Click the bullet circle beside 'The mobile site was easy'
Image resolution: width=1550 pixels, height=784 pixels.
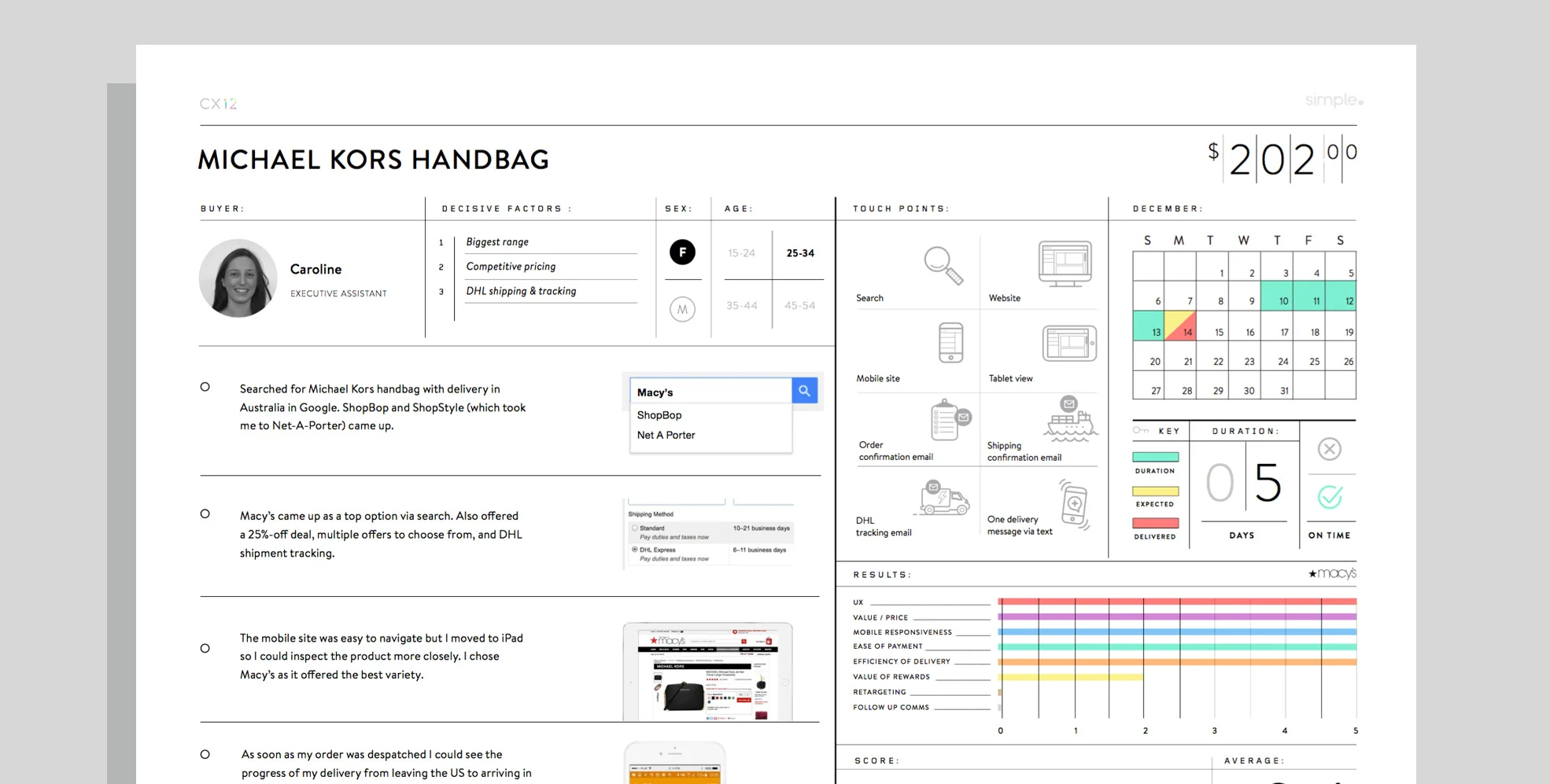tap(205, 649)
